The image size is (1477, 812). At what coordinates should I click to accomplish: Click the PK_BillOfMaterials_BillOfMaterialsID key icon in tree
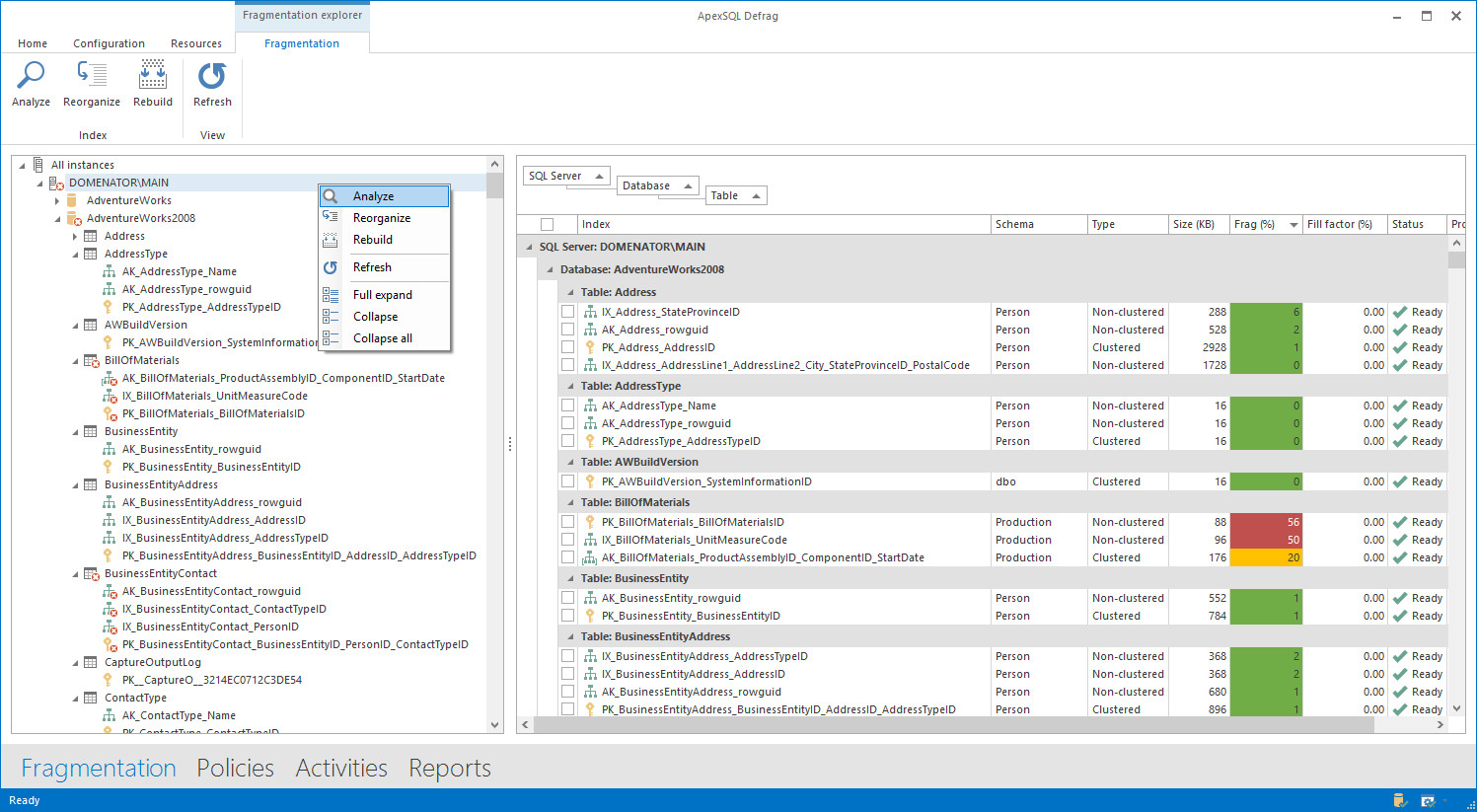111,413
